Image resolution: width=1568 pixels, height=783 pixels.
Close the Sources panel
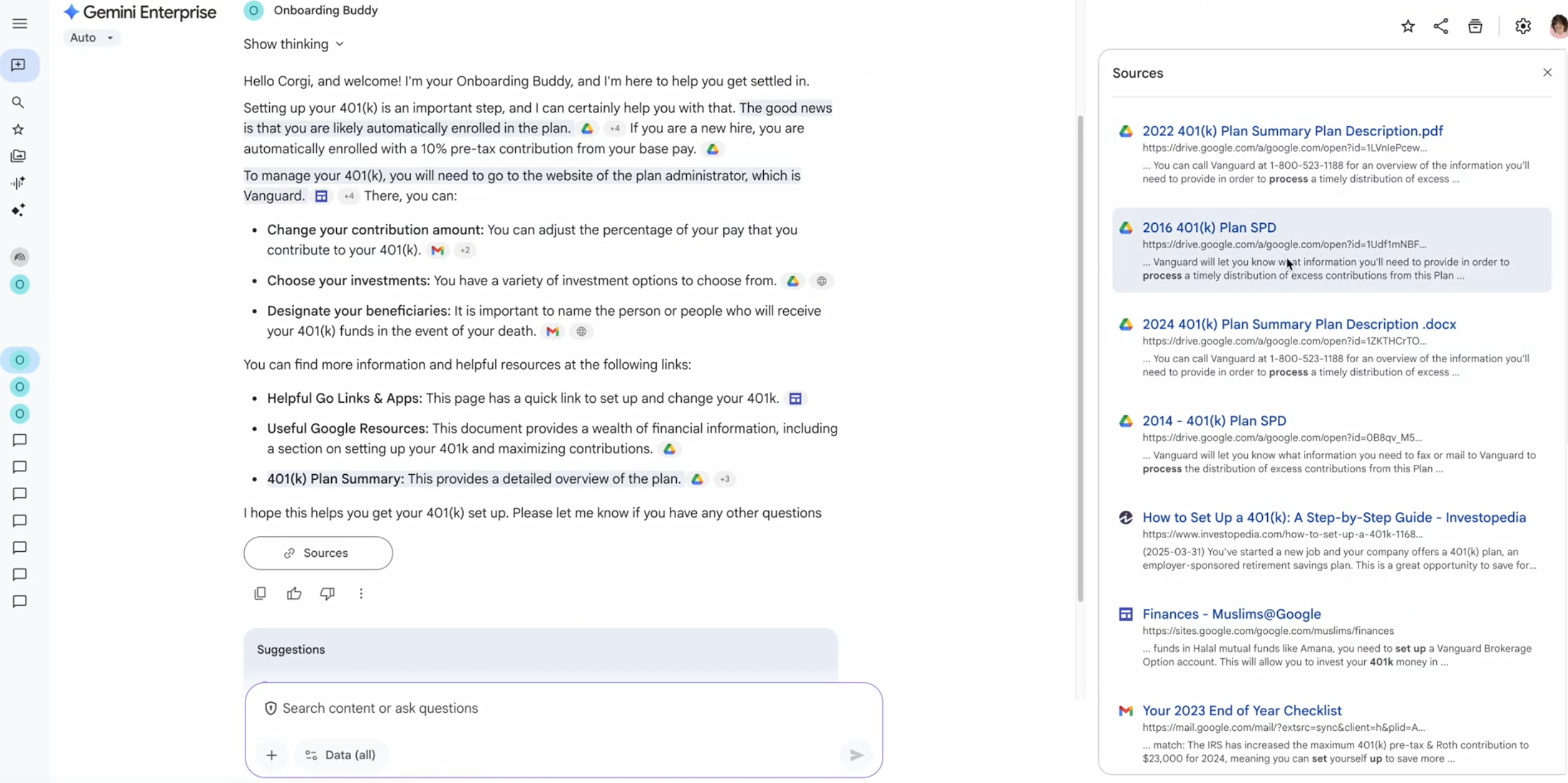coord(1547,73)
